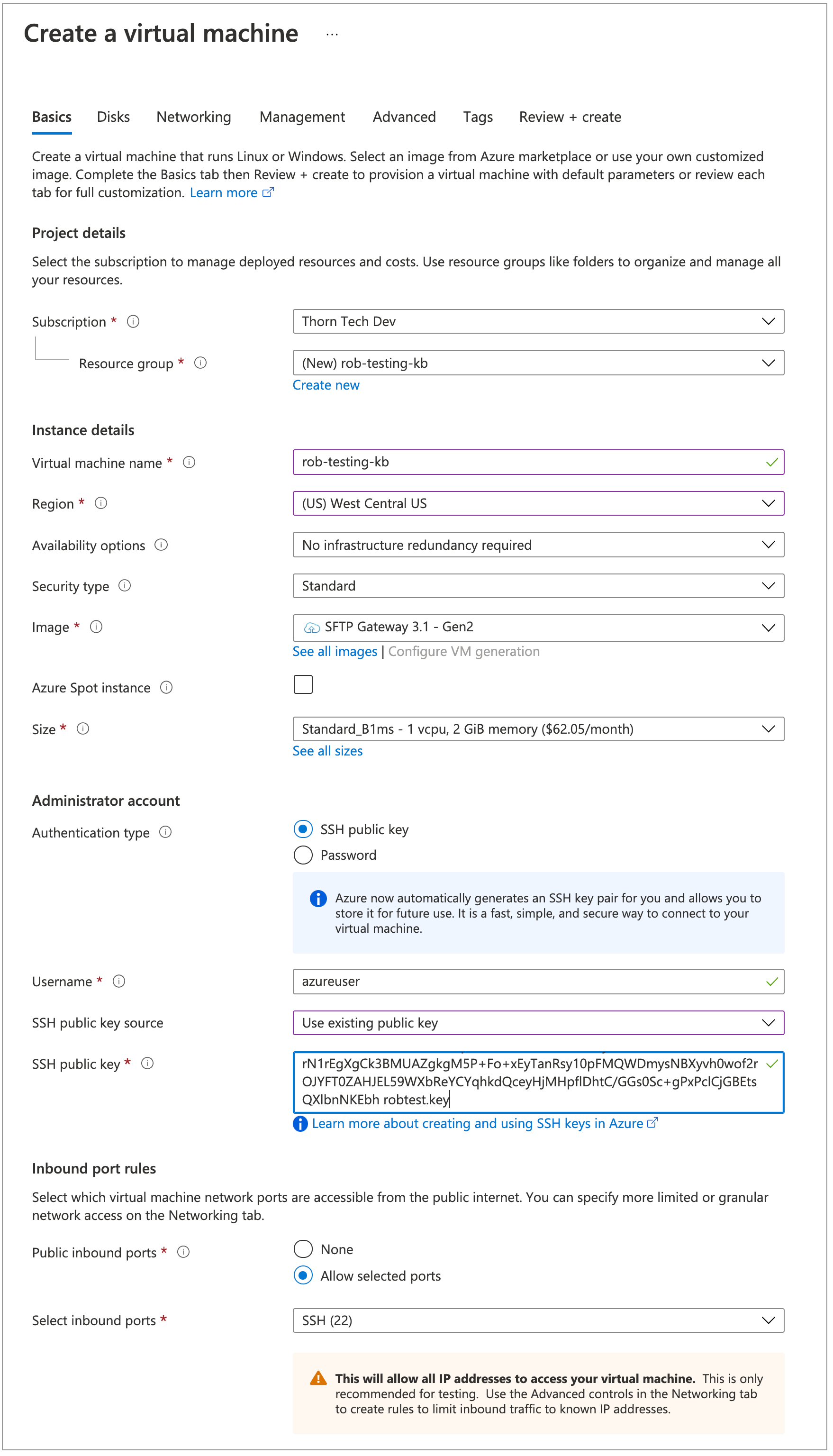Select Allow selected ports option
The image size is (833, 1456).
pos(303,1275)
